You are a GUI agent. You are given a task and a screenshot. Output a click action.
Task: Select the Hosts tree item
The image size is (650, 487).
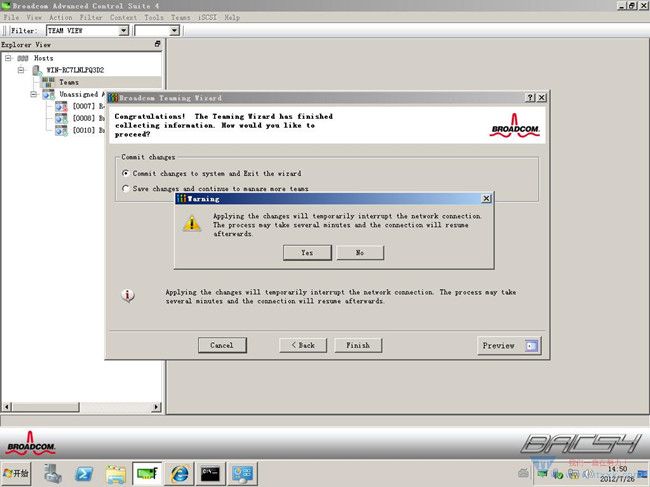[x=44, y=58]
